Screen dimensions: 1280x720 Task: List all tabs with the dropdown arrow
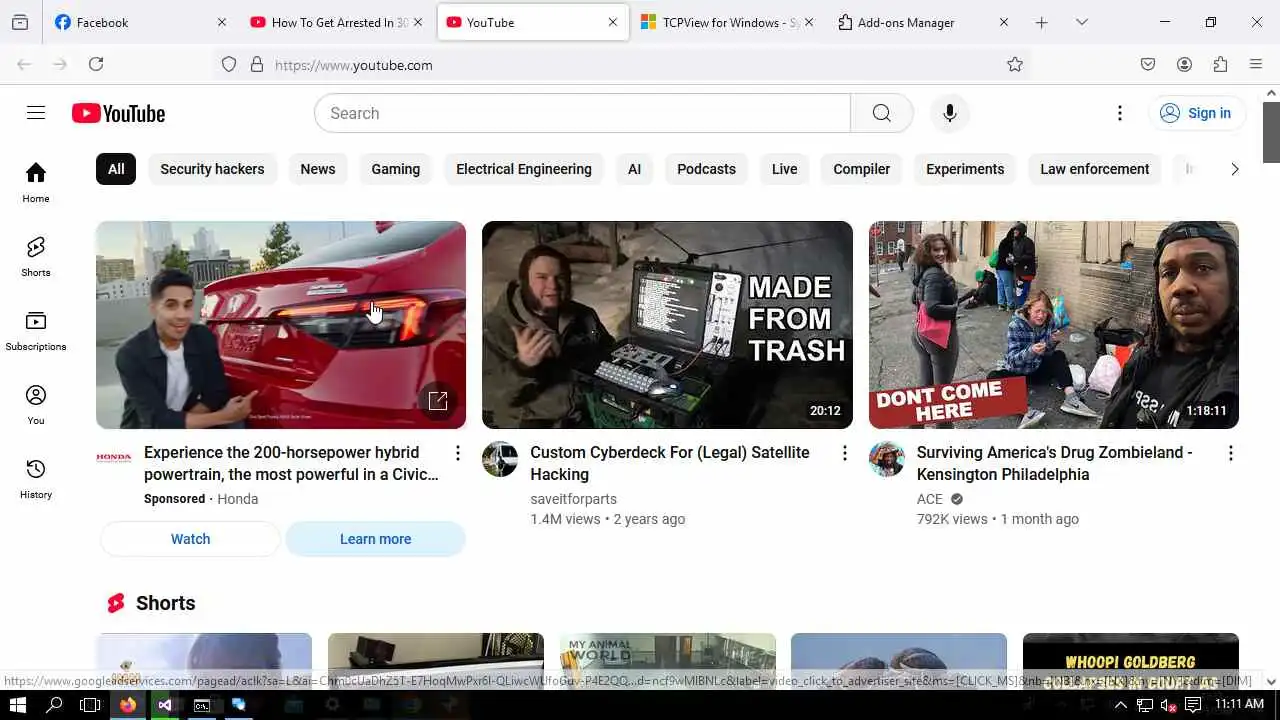[x=1081, y=22]
